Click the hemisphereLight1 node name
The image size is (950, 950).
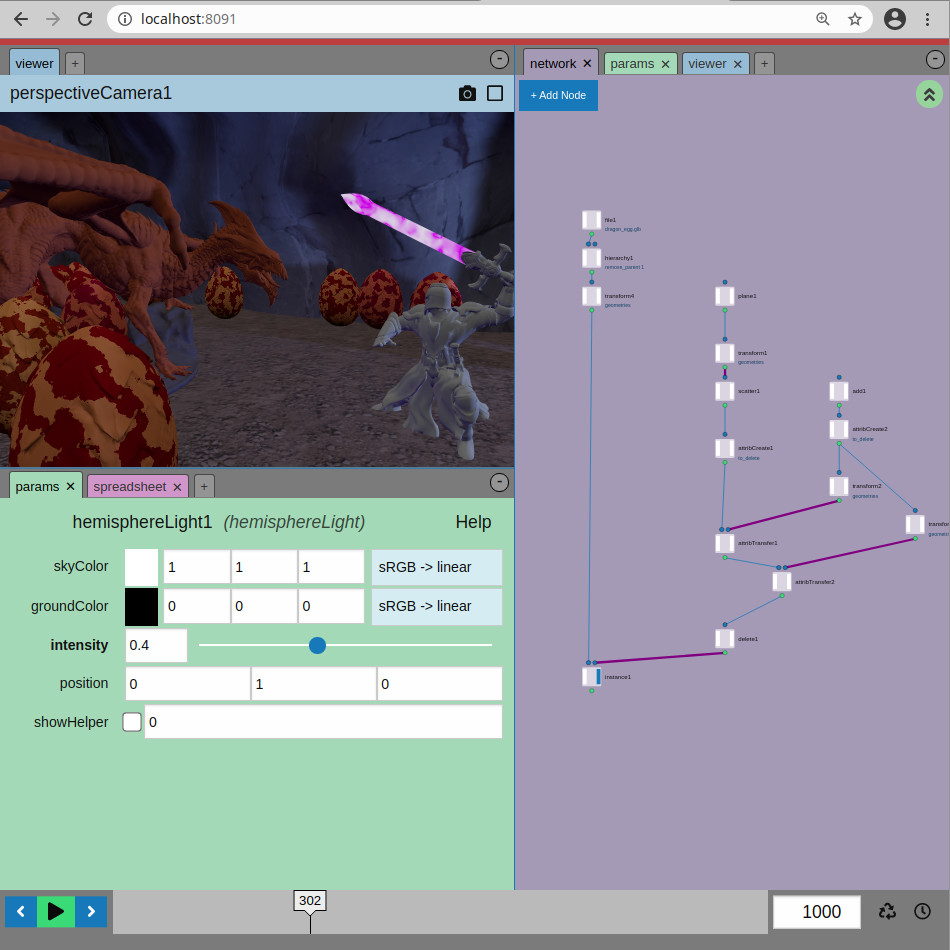[x=142, y=522]
